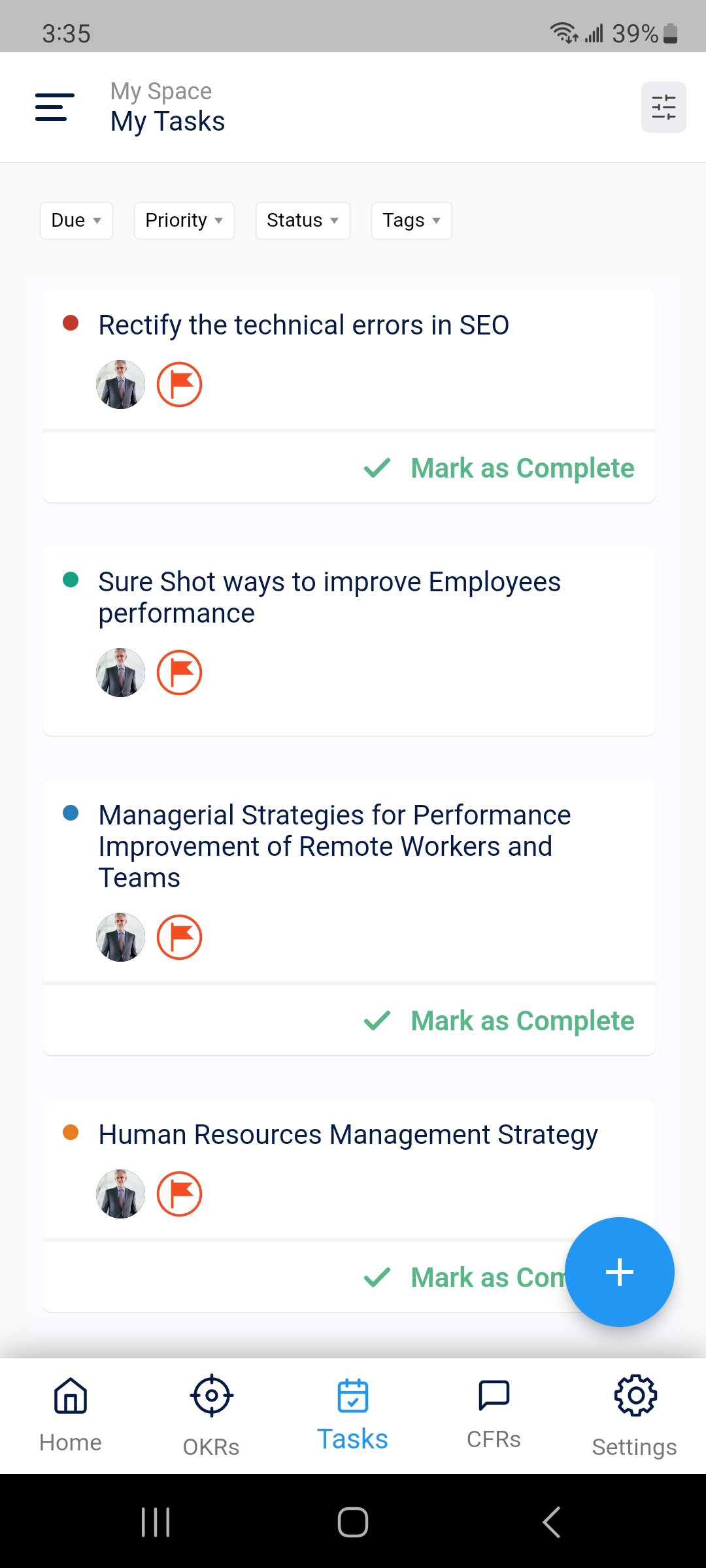Select the Tasks tab
The height and width of the screenshot is (1568, 706).
(353, 1416)
